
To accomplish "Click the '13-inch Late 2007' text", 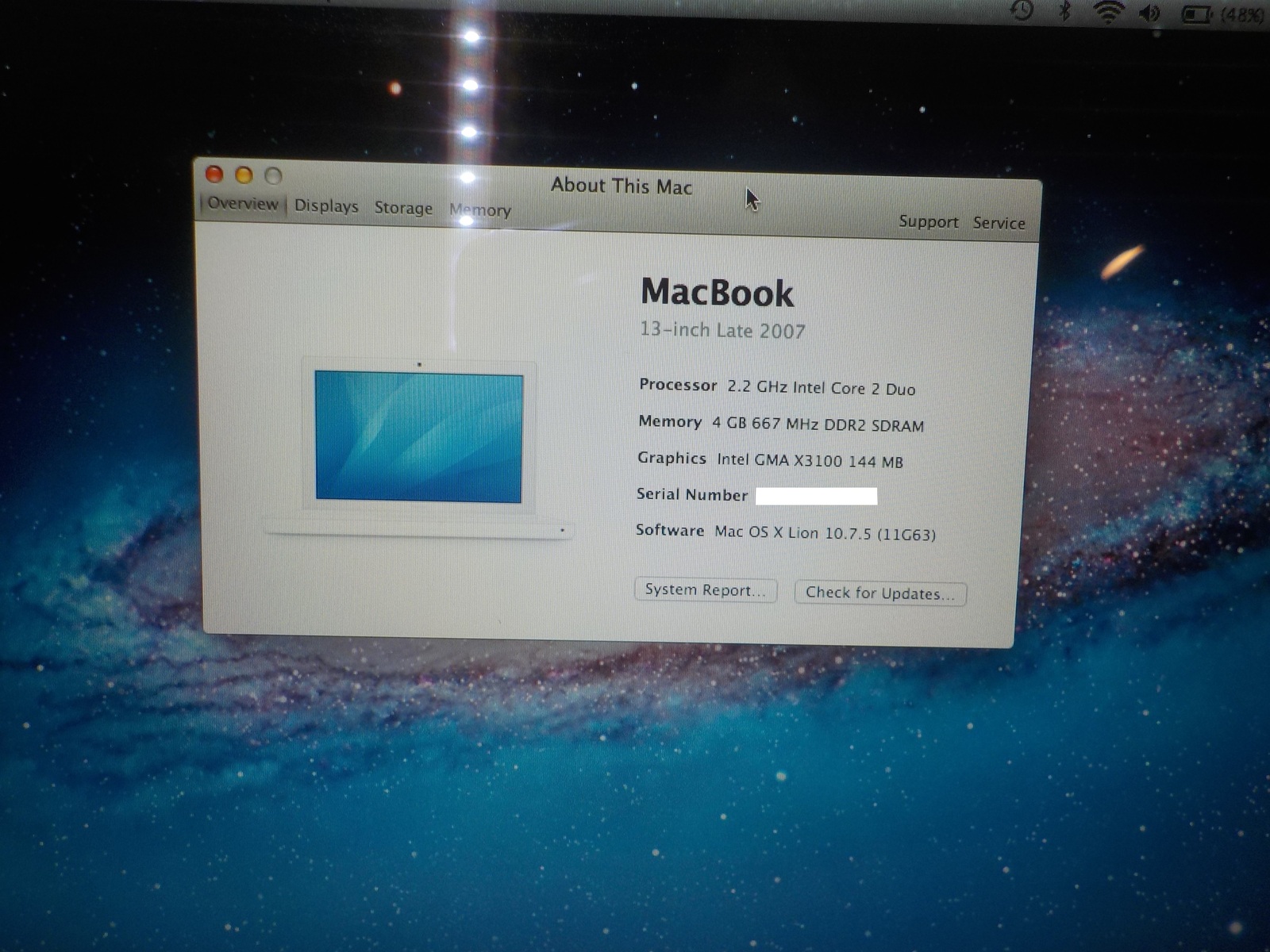I will tap(722, 330).
